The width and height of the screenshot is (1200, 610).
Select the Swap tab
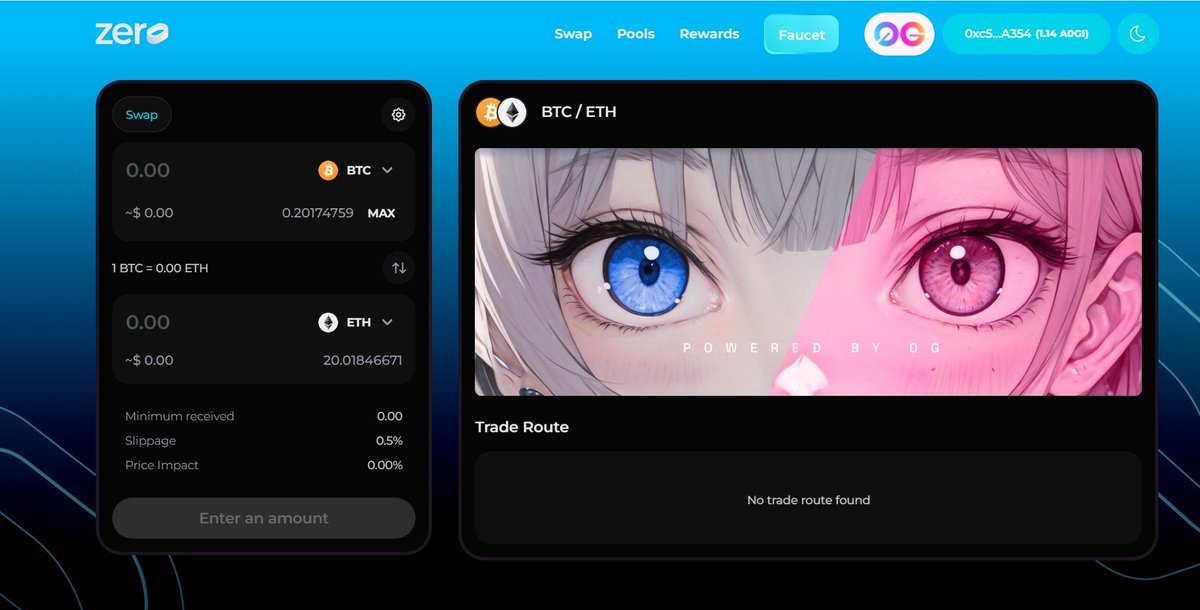(x=141, y=115)
